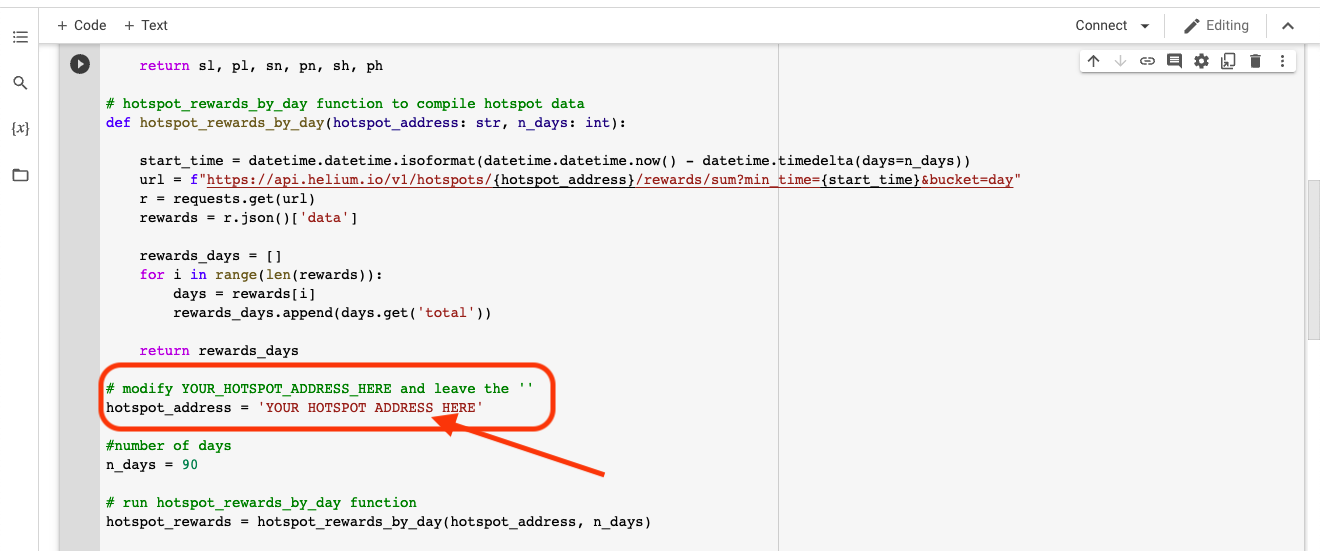Open the Files folder panel
Image resolution: width=1320 pixels, height=551 pixels.
[20, 175]
